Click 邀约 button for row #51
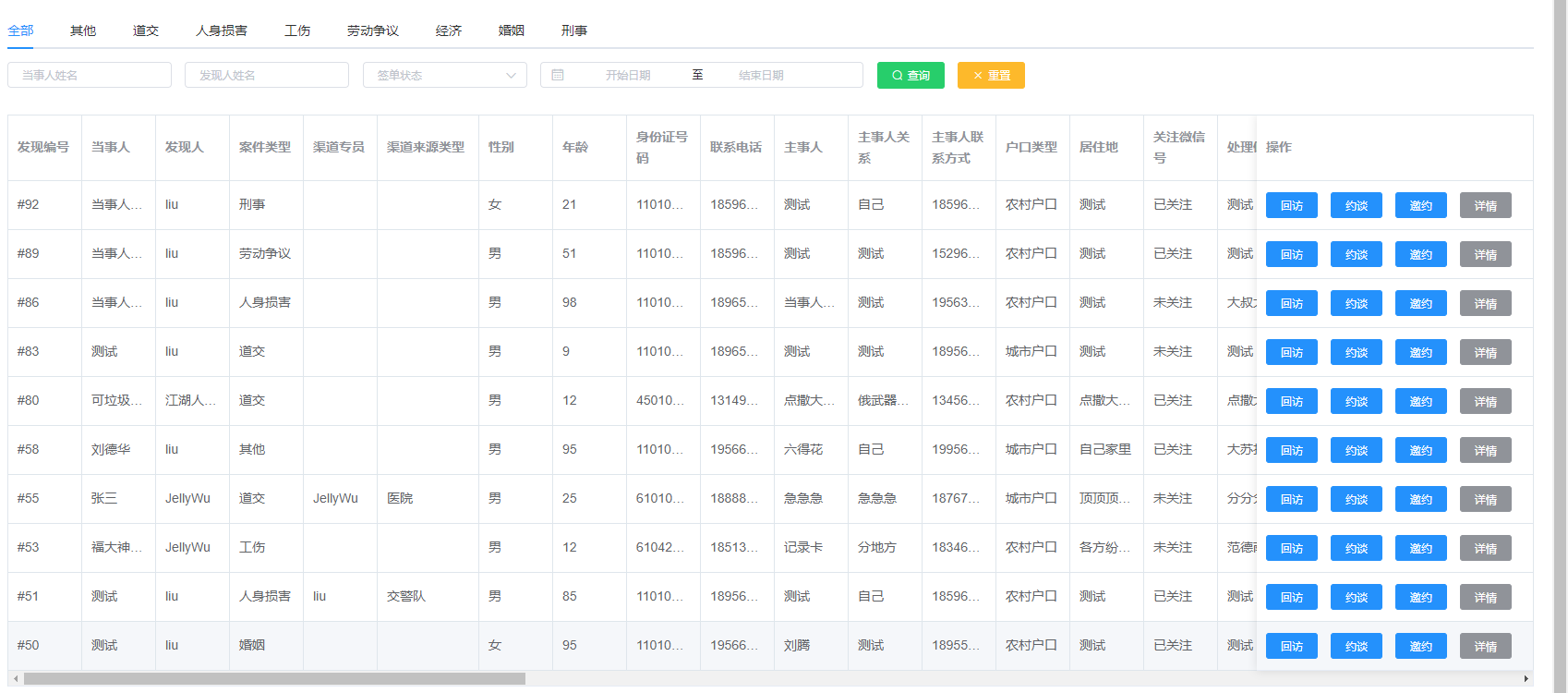1568x693 pixels. pyautogui.click(x=1421, y=597)
